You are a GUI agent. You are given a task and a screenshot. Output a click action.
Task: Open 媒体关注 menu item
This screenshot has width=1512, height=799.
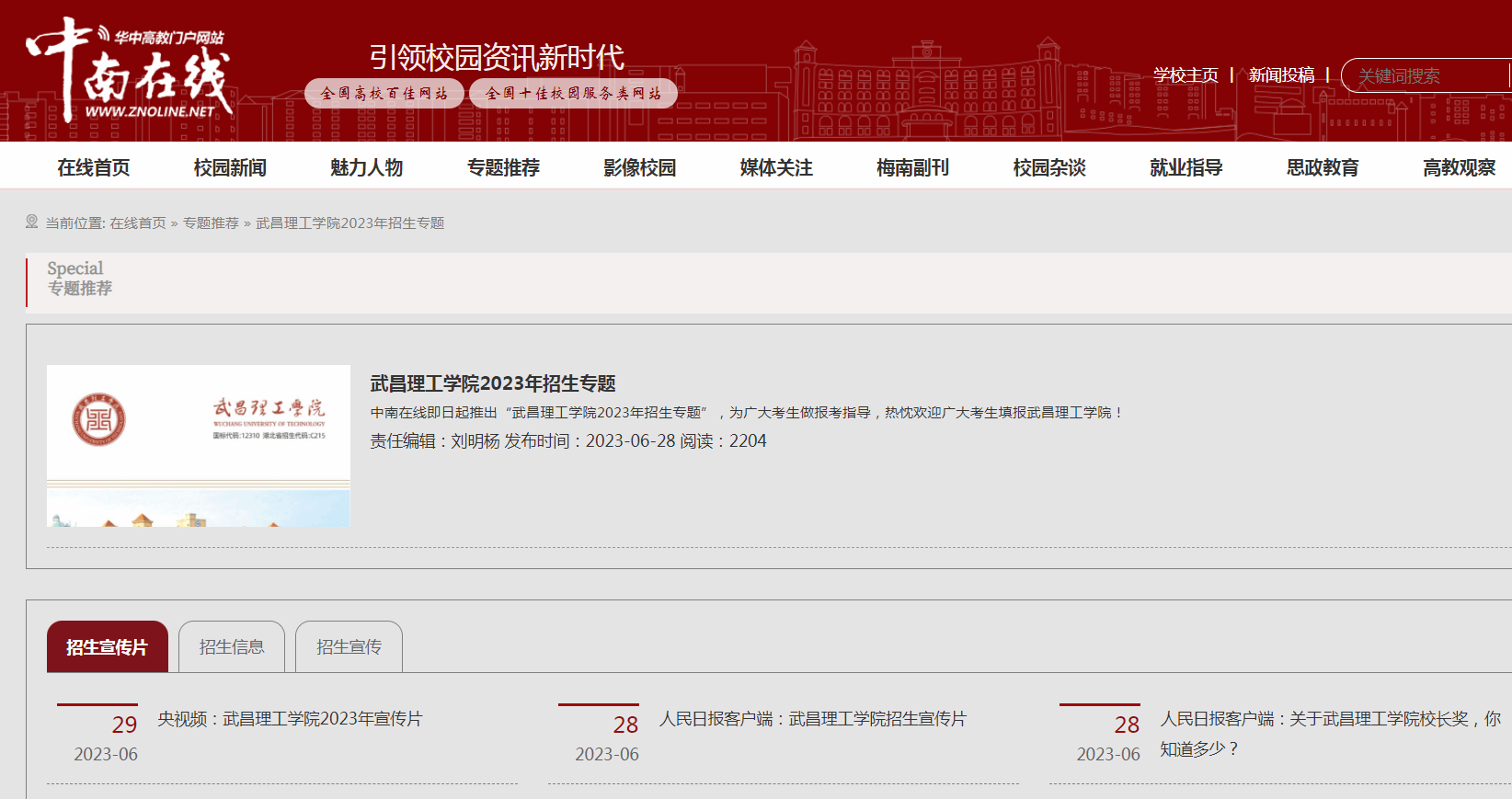point(776,167)
